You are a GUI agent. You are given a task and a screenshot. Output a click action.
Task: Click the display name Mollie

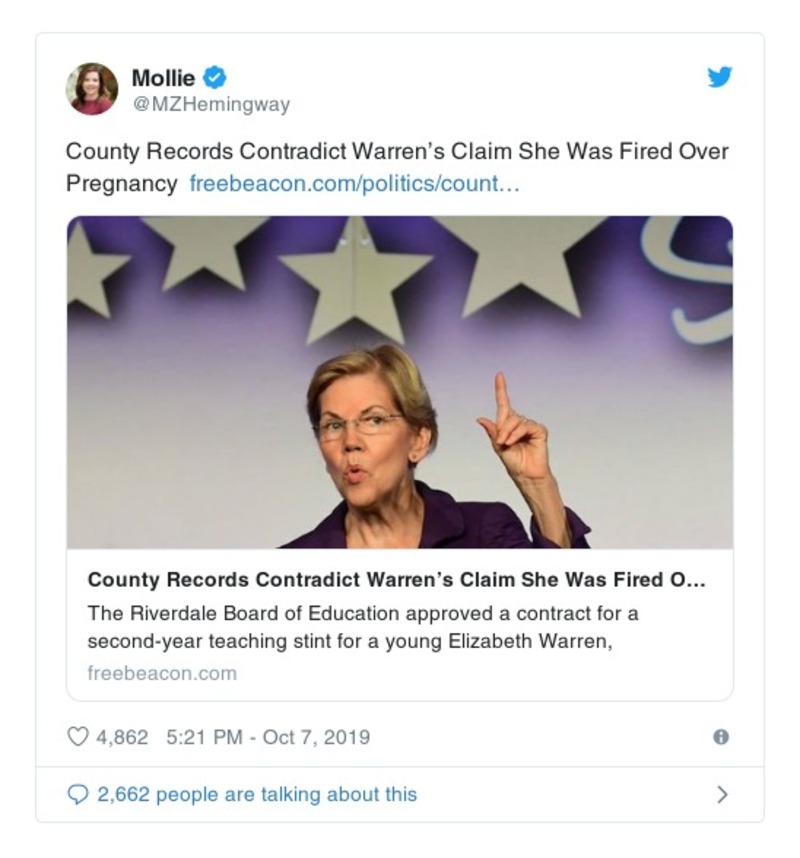pyautogui.click(x=163, y=77)
